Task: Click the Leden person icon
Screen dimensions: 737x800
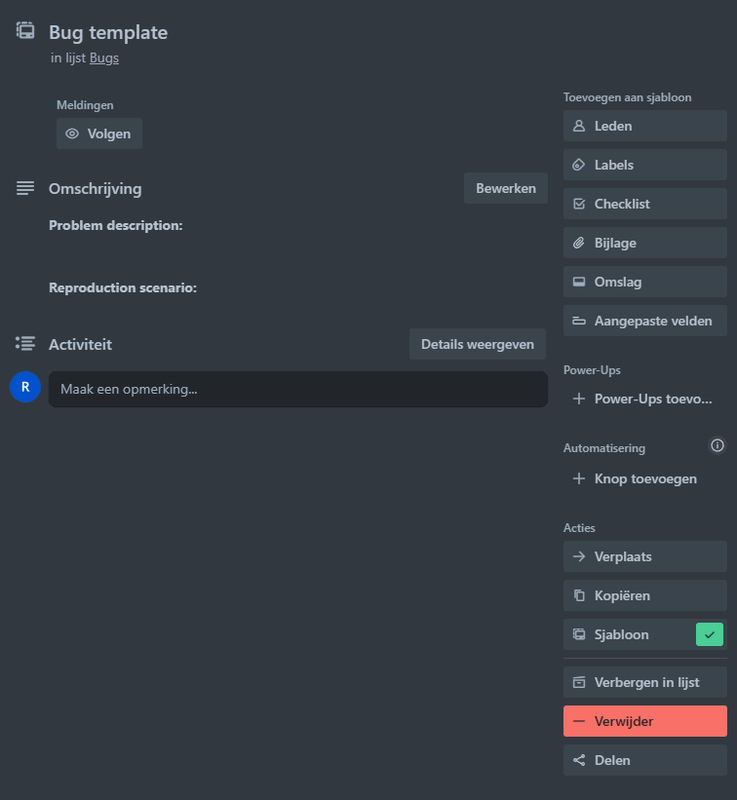Action: point(579,126)
